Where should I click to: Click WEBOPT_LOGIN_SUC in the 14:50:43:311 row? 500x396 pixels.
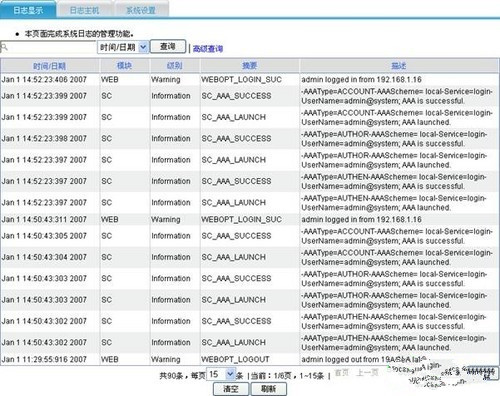point(241,220)
